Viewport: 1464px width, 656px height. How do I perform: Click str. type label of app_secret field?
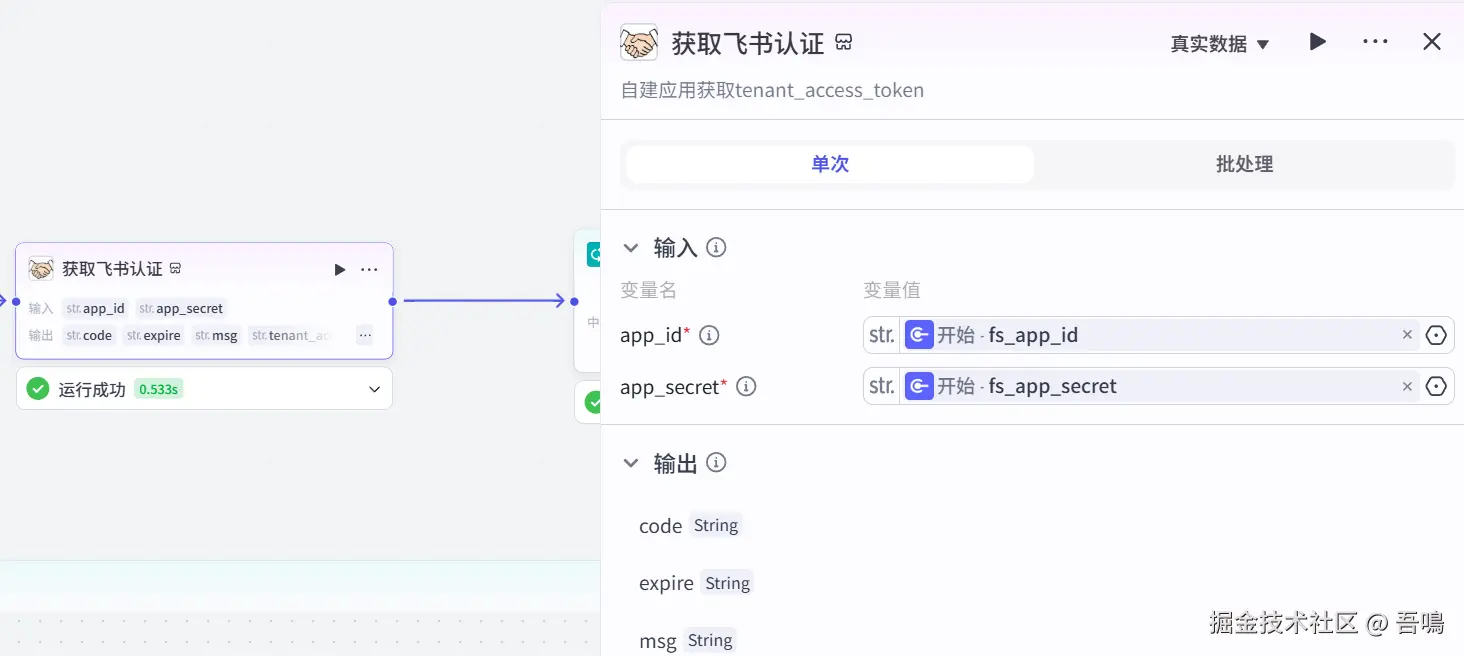pyautogui.click(x=882, y=386)
